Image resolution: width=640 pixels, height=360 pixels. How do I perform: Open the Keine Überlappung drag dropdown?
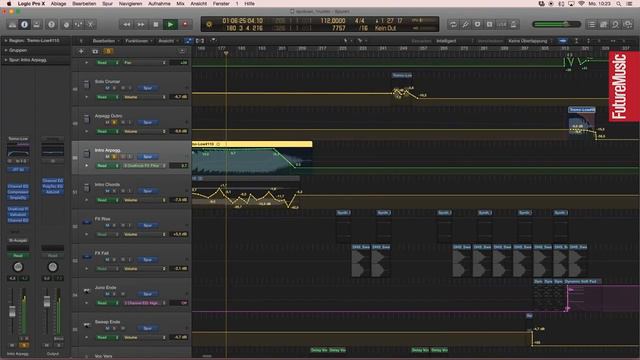click(x=529, y=41)
